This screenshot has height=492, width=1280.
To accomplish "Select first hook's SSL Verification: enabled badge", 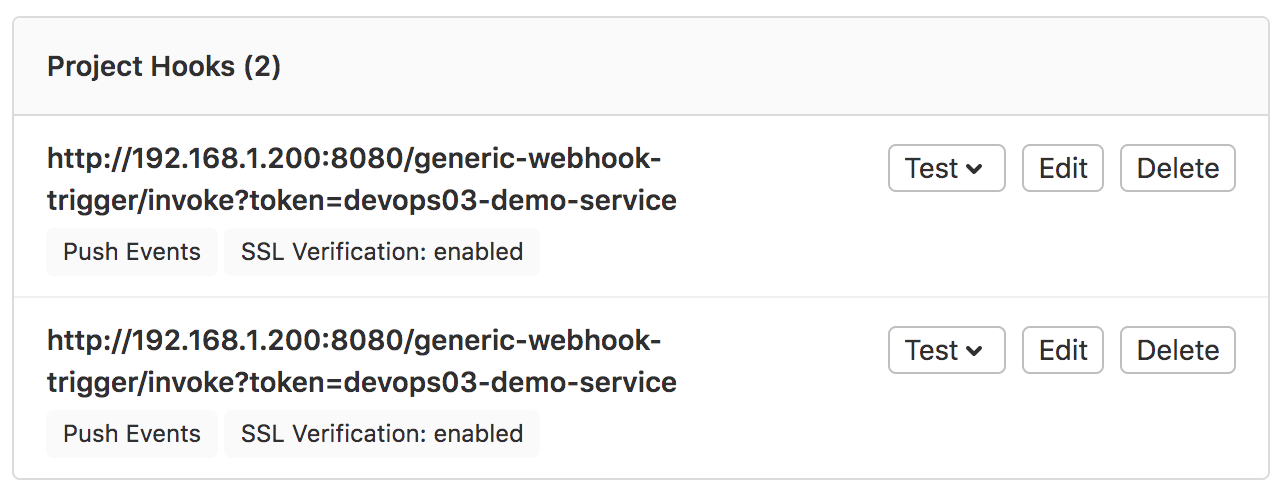I will [x=382, y=252].
